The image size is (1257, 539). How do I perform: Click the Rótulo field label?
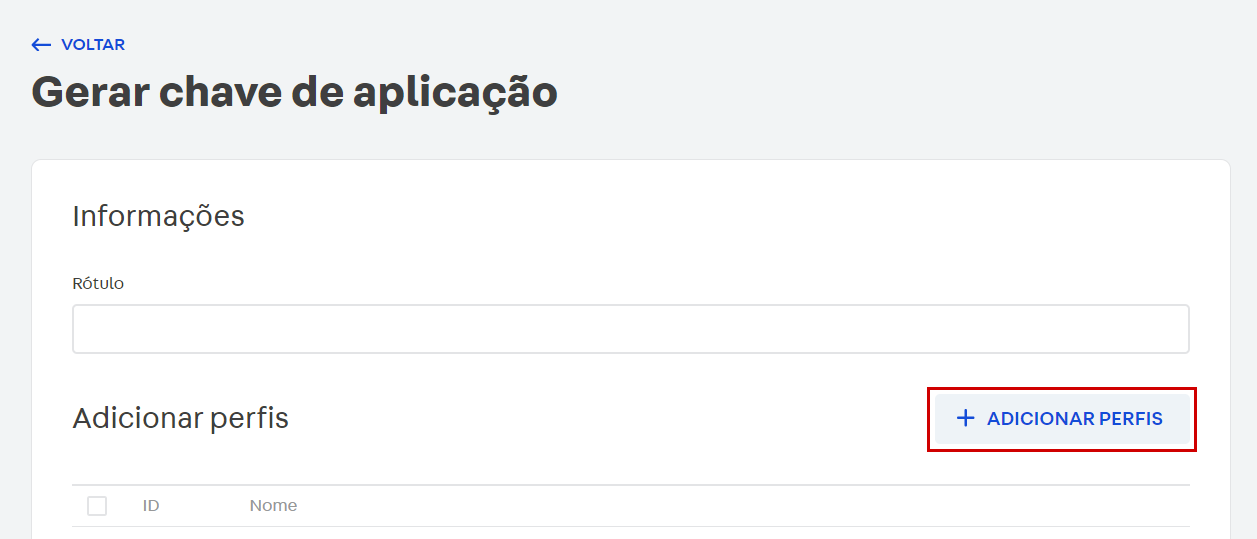click(x=98, y=284)
